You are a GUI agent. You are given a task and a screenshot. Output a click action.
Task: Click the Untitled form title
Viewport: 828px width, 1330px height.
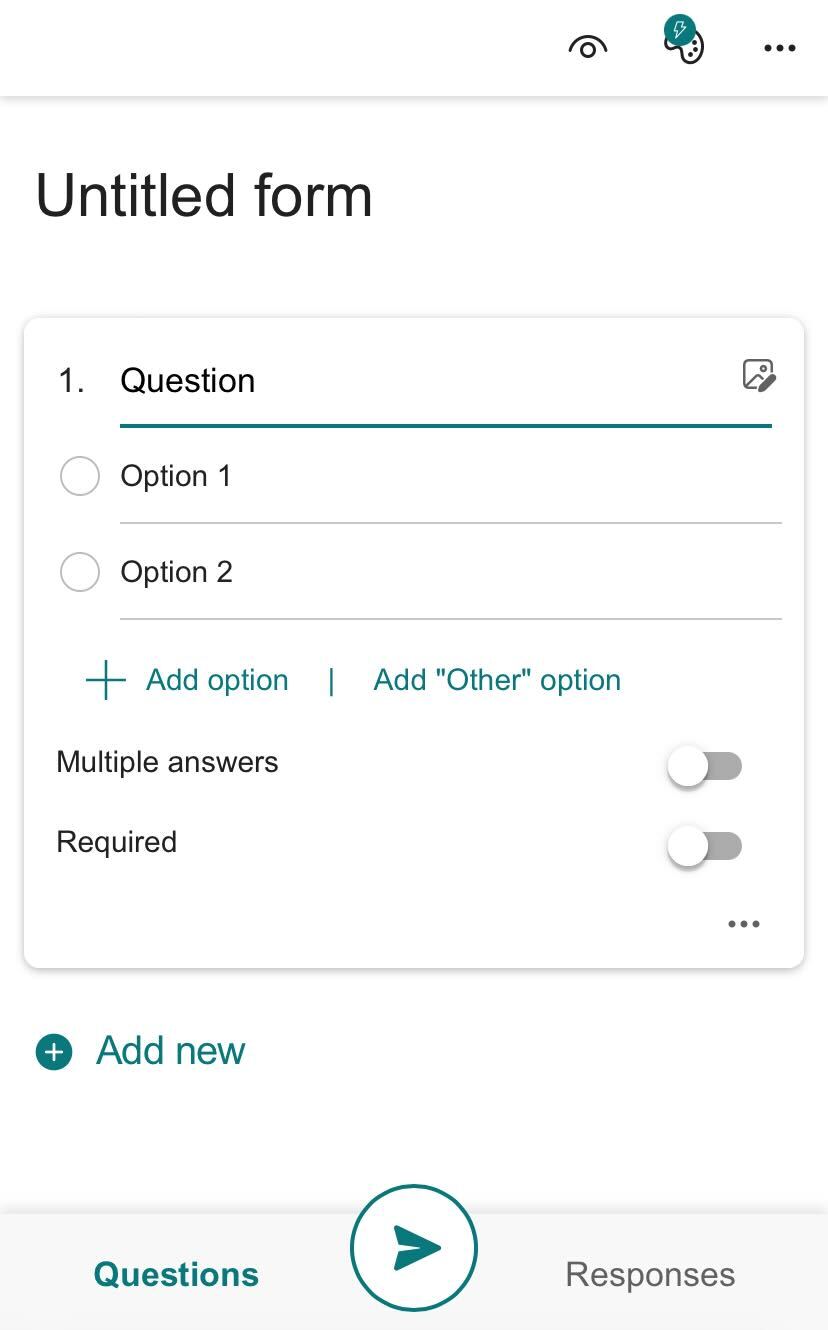tap(204, 195)
